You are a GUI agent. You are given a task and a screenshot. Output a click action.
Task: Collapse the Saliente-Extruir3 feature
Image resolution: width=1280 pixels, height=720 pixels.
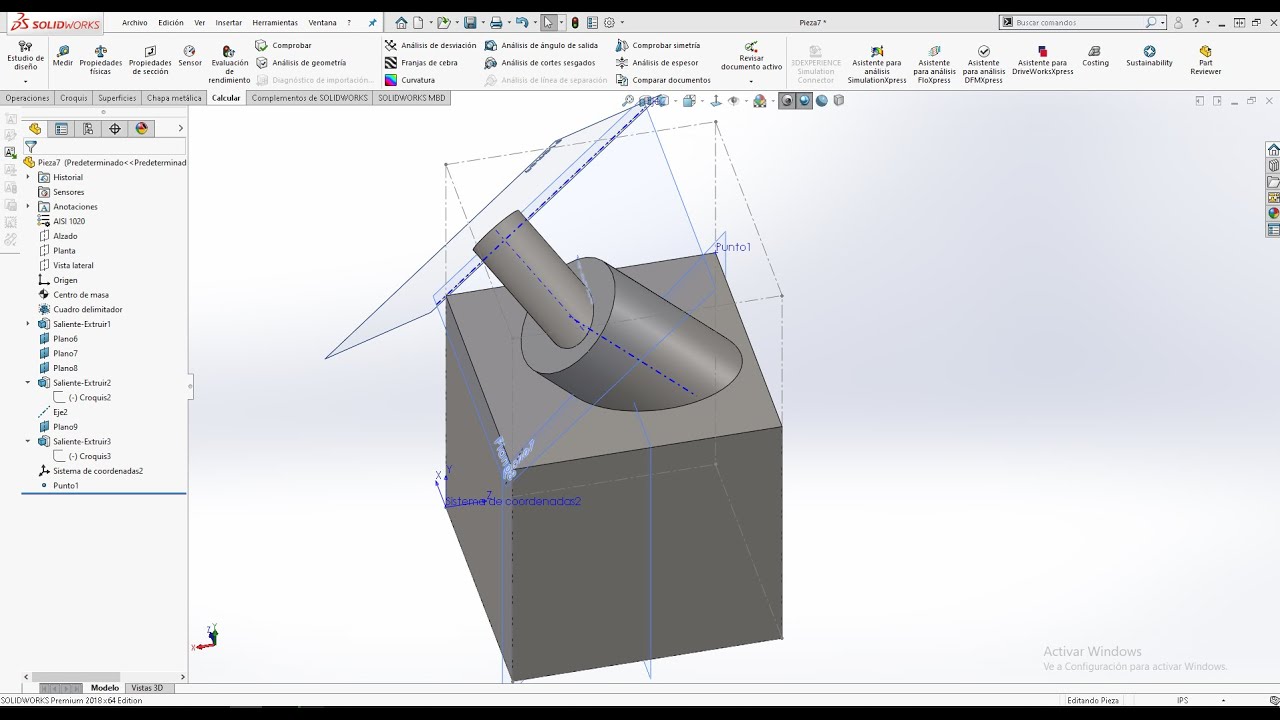[x=28, y=441]
